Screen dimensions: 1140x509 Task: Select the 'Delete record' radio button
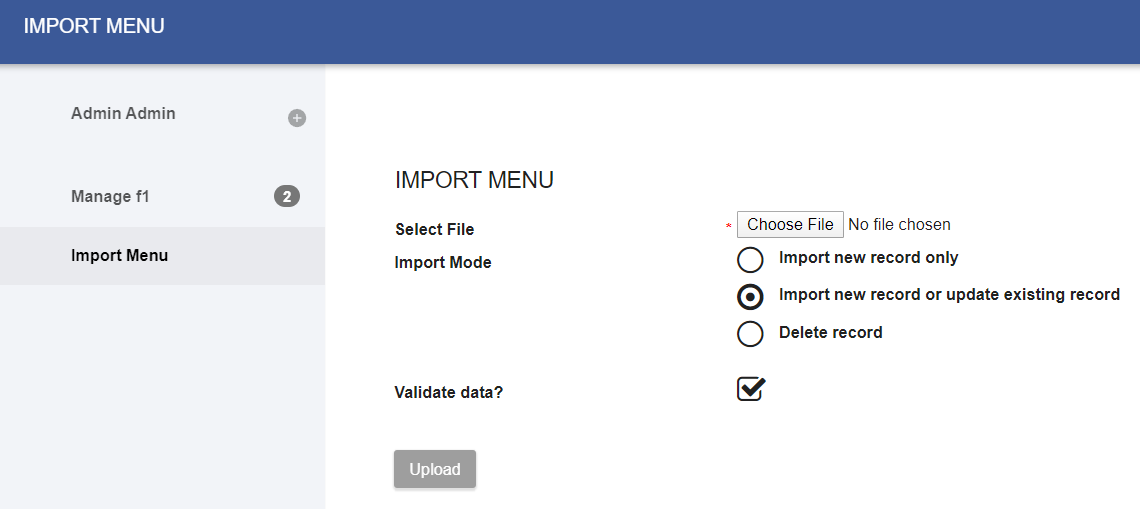[x=750, y=334]
